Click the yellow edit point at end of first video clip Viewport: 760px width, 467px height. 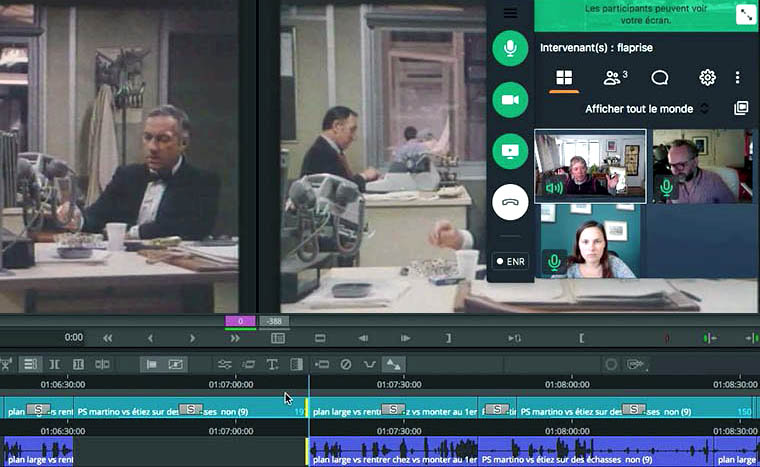[306, 407]
